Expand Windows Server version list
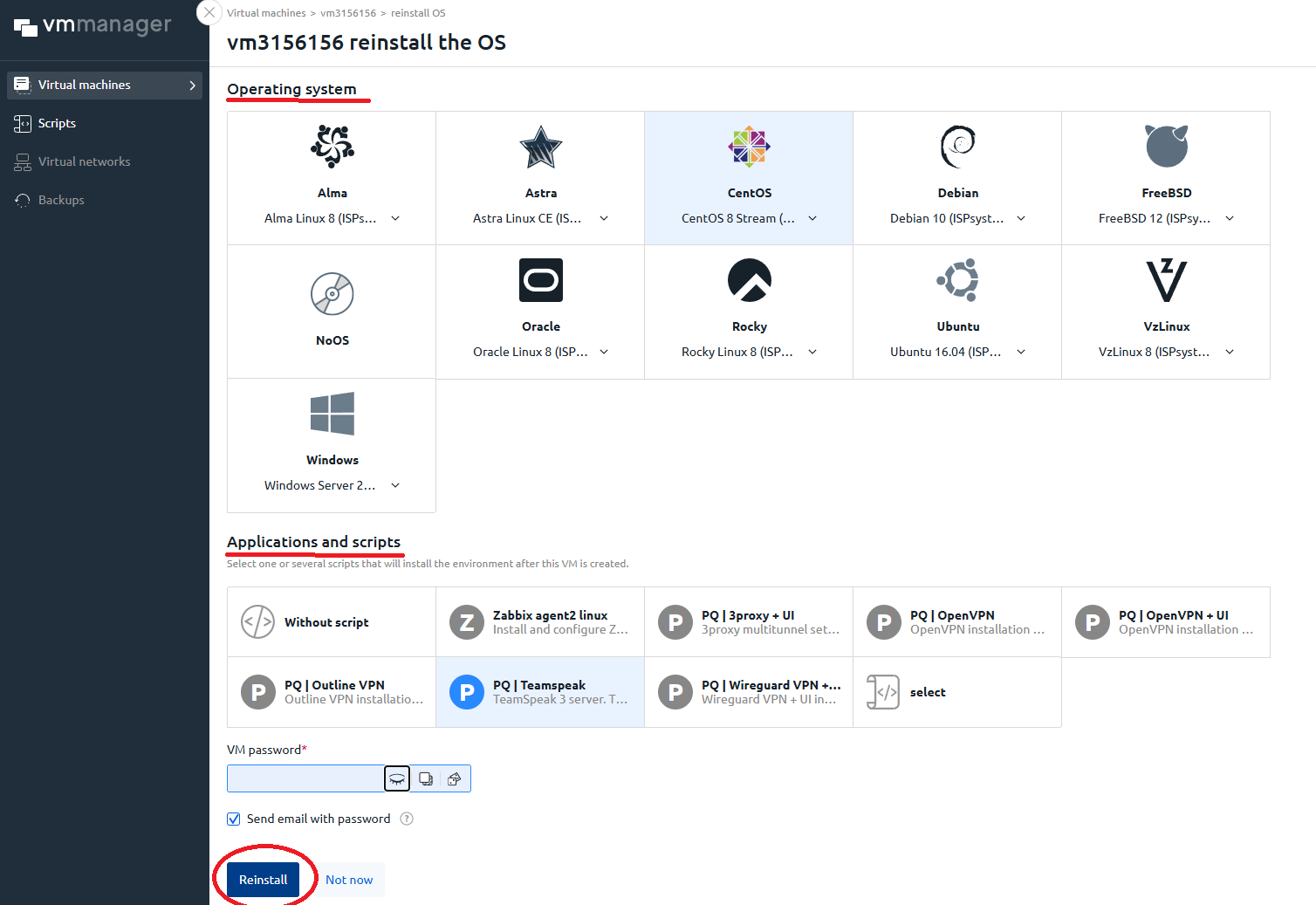This screenshot has width=1316, height=905. tap(395, 485)
